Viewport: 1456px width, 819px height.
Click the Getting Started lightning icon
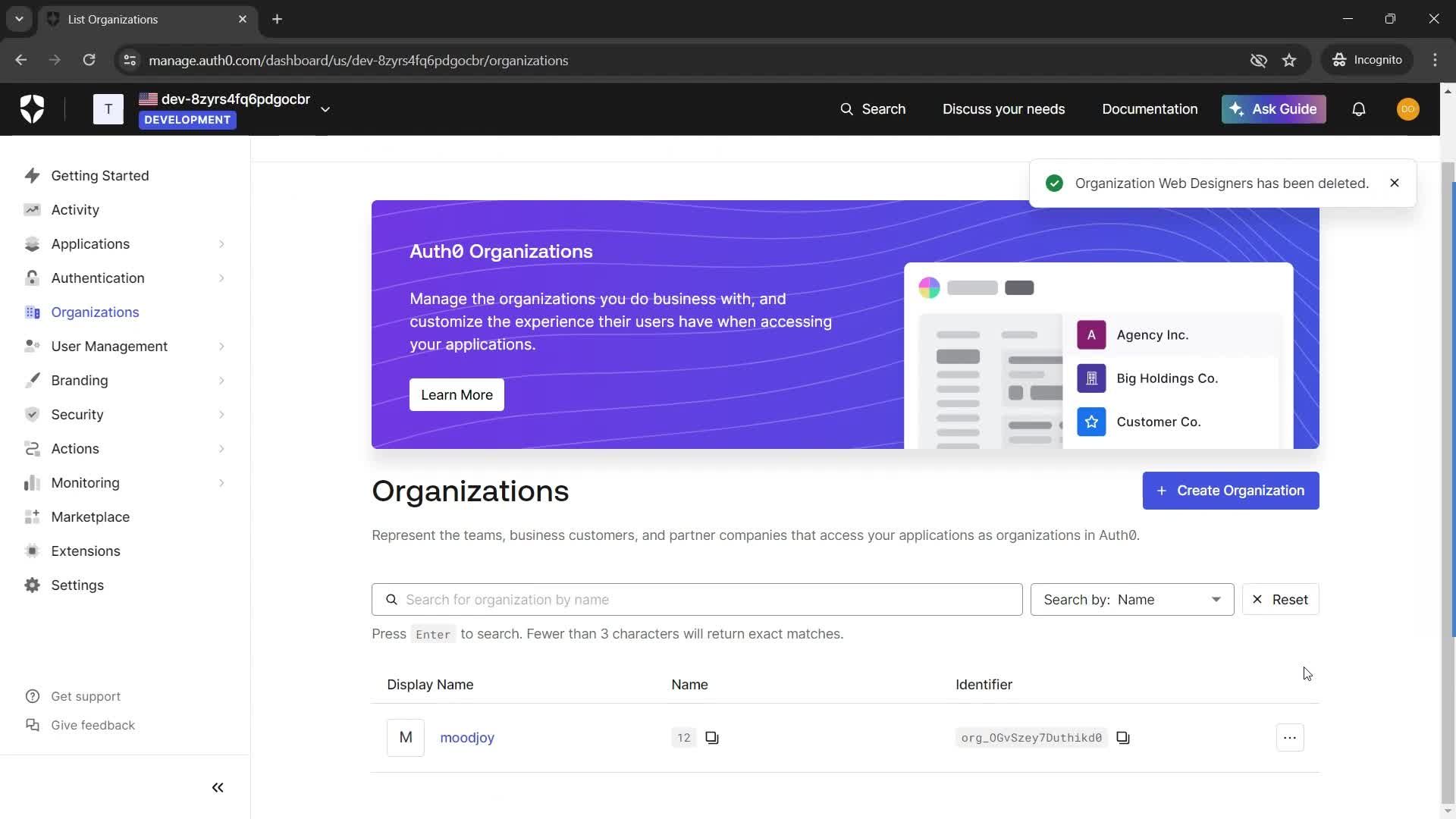point(32,175)
